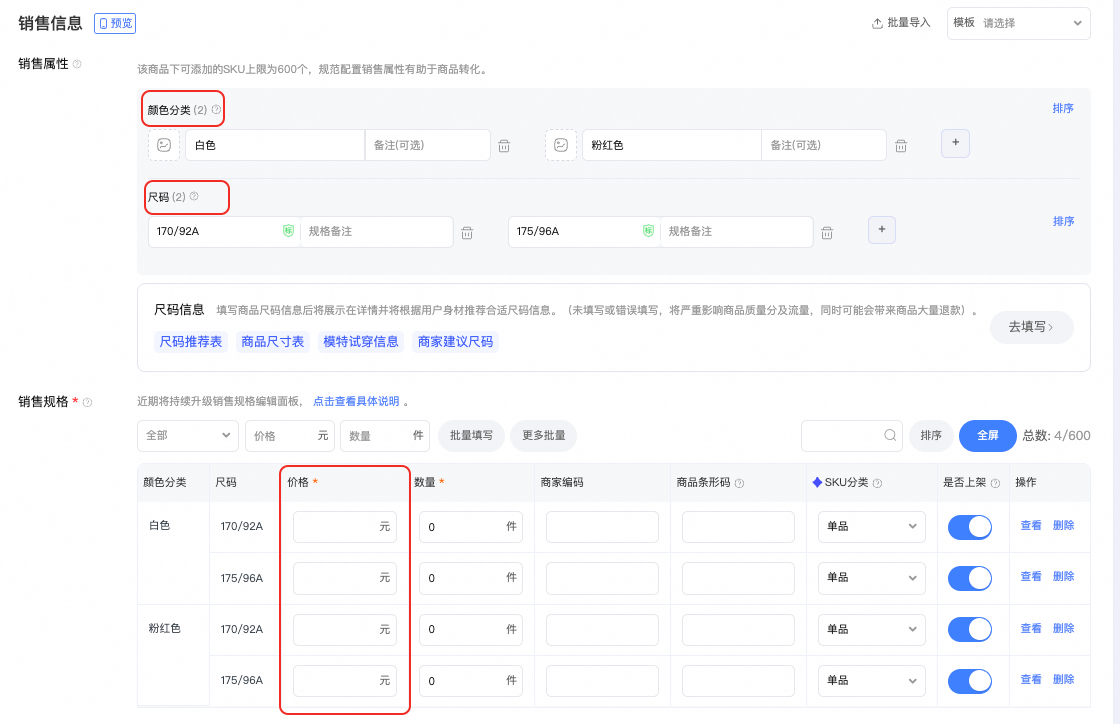Toggle 是否上架 switch for 粉红色 170/92A
The height and width of the screenshot is (724, 1120).
(970, 630)
